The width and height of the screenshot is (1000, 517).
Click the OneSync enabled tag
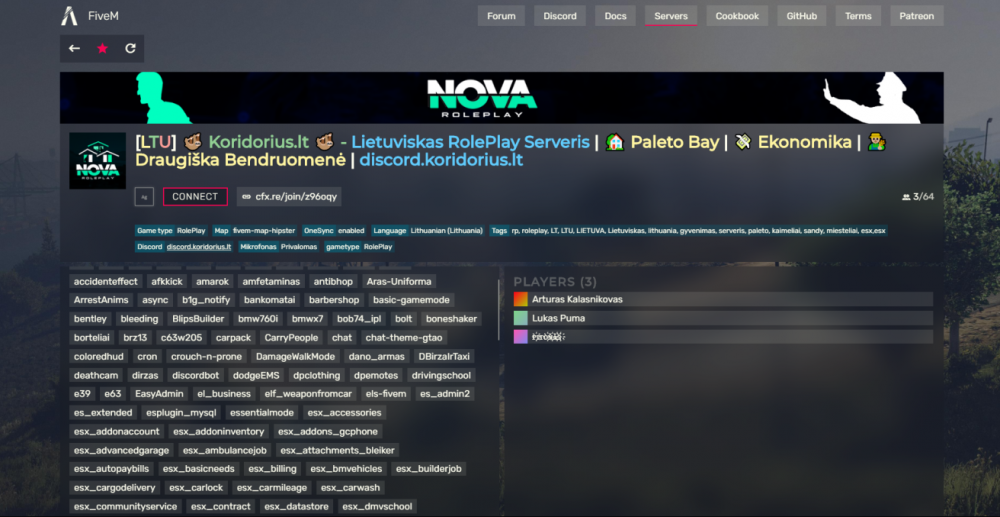click(335, 231)
